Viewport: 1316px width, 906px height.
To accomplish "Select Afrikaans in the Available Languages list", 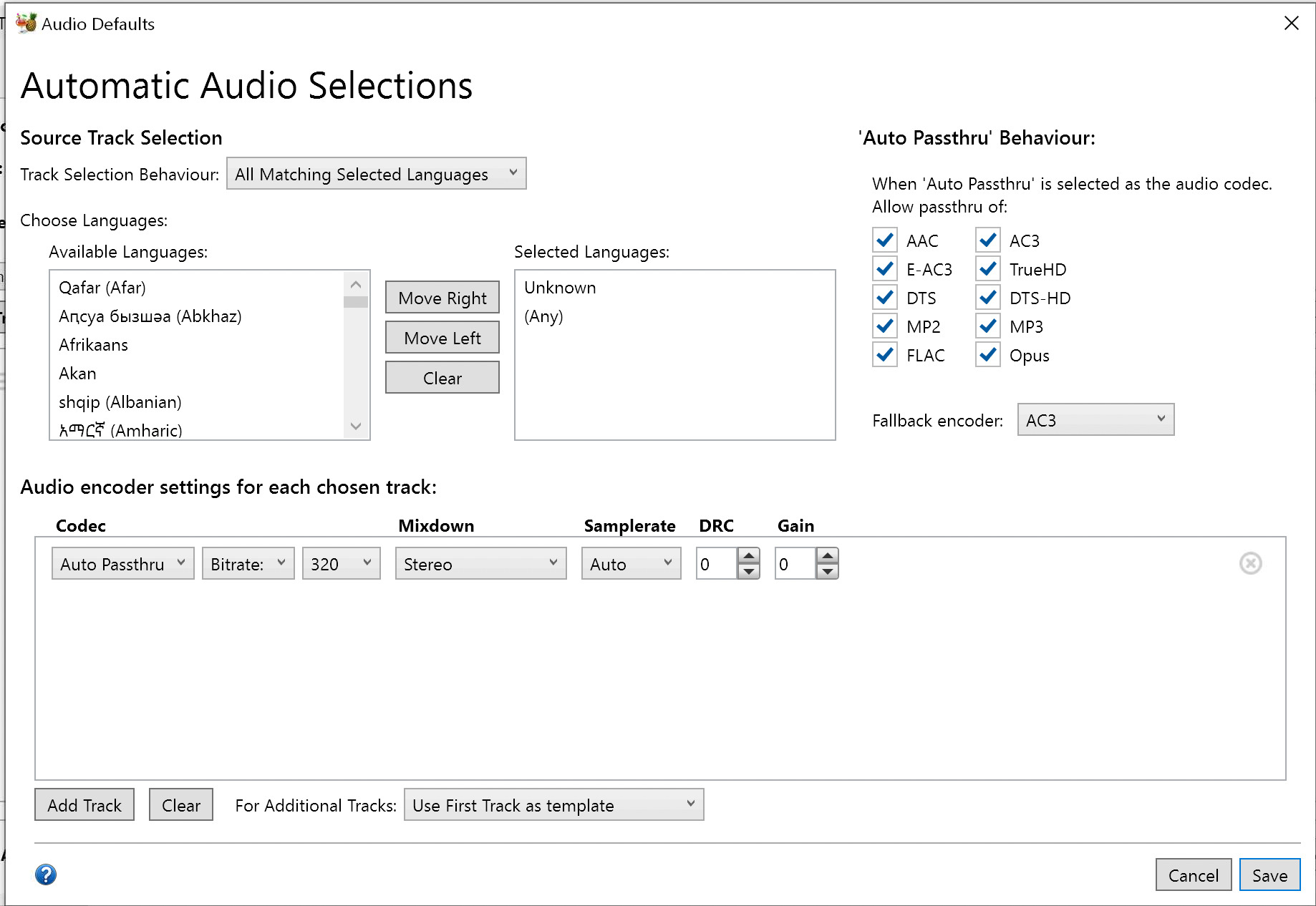I will [x=94, y=345].
